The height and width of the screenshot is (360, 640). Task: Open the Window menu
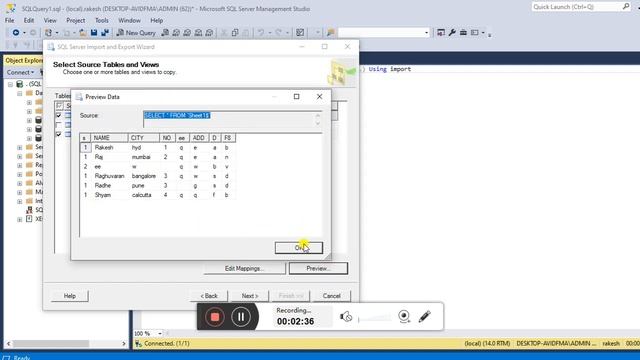point(129,20)
